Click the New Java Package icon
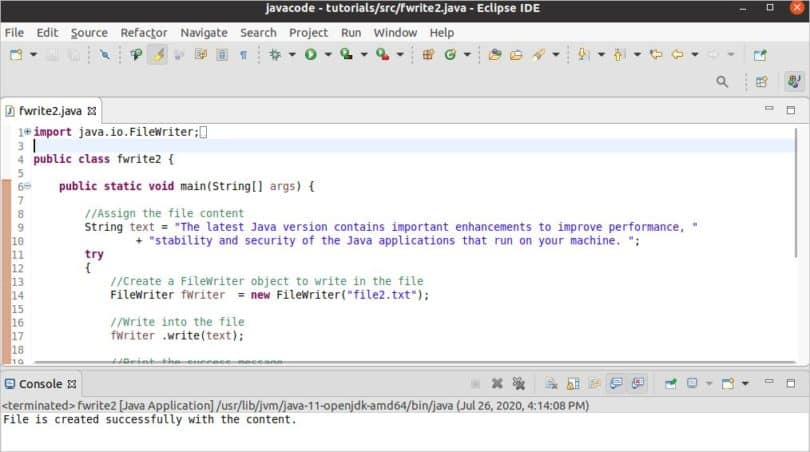Screen dimensions: 810x452 point(428,54)
